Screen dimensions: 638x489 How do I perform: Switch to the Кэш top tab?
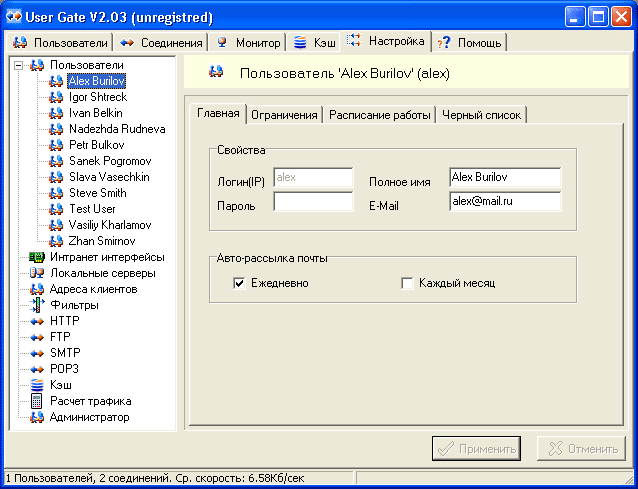click(314, 42)
